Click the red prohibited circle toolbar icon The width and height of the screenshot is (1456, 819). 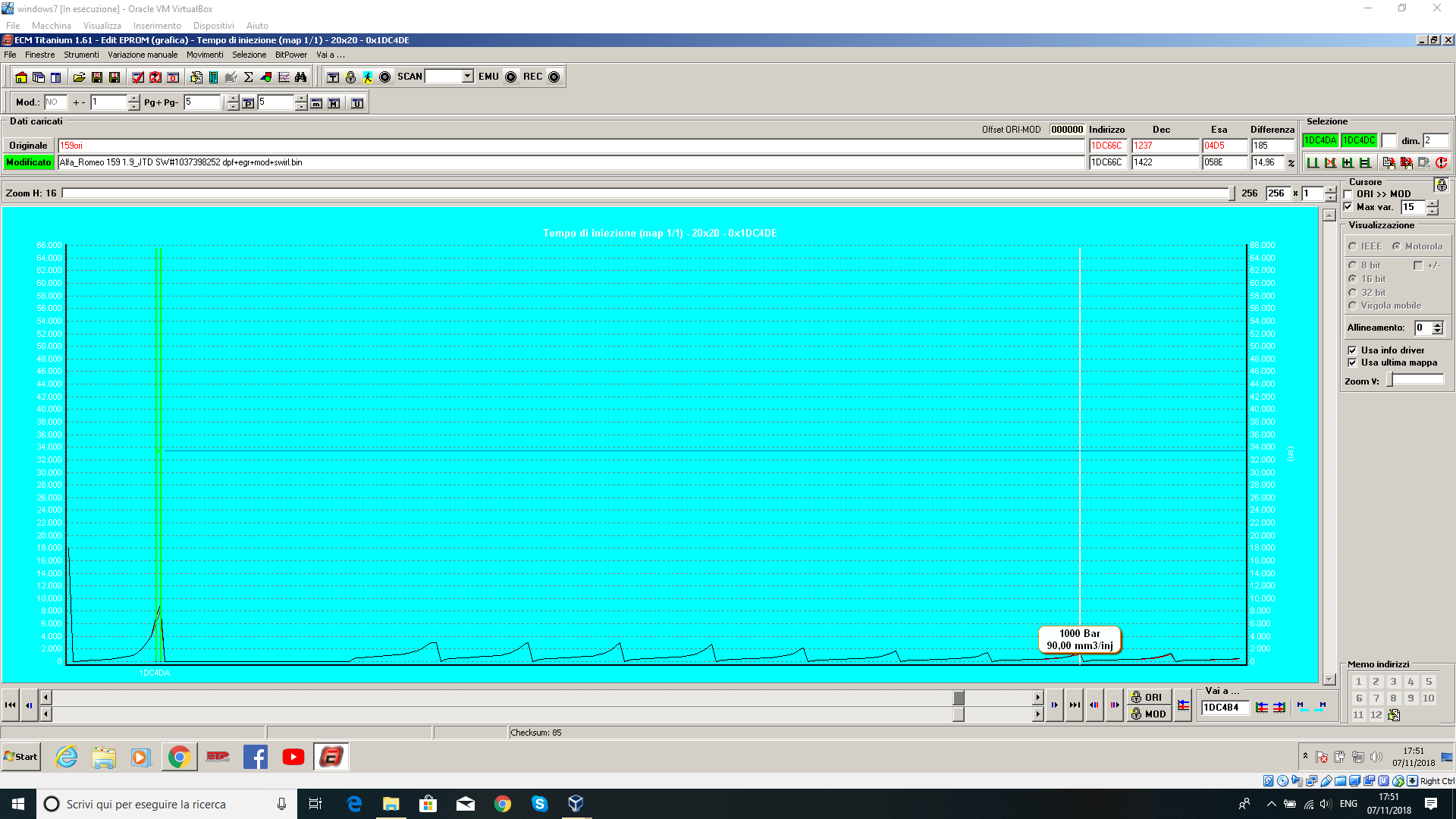155,77
